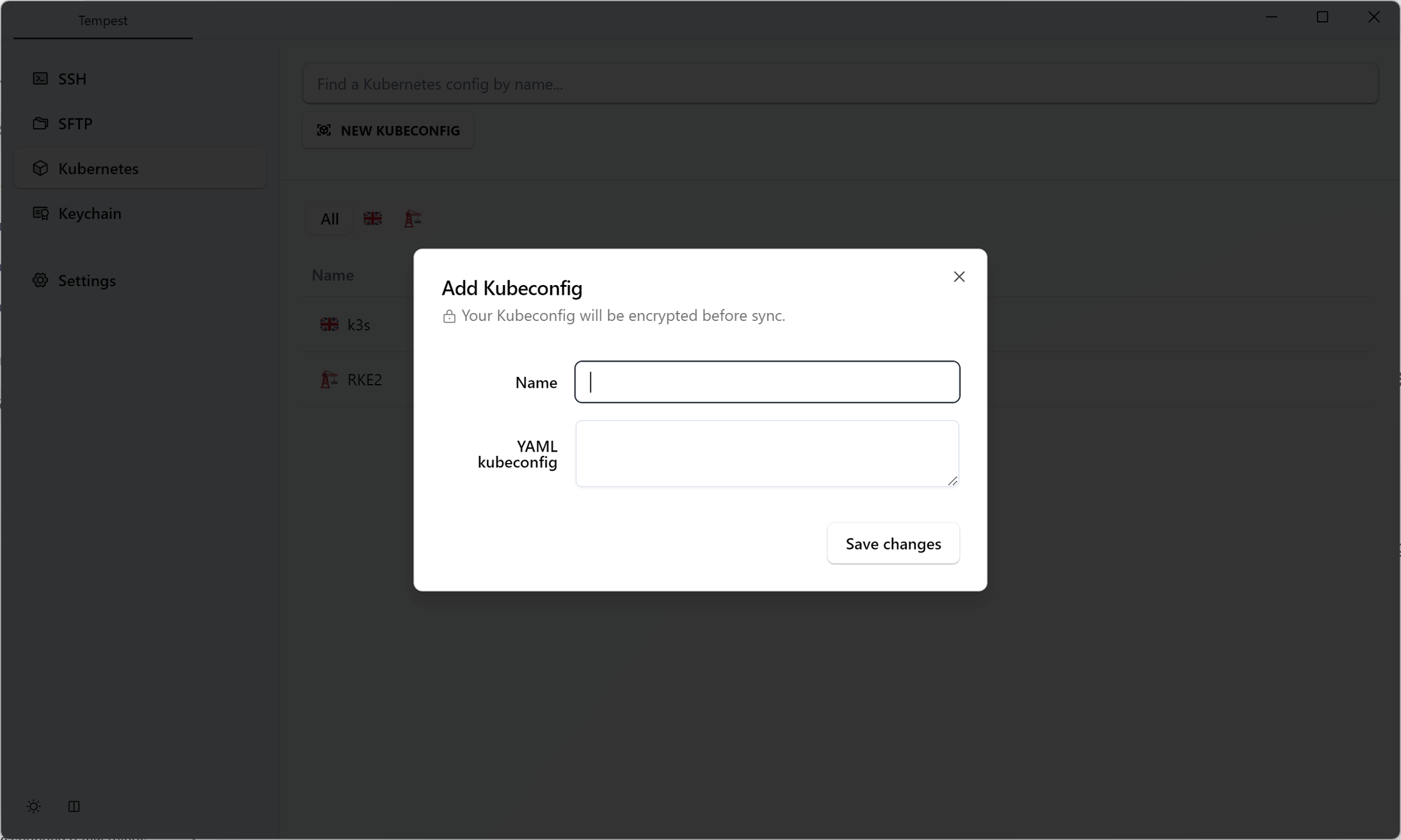Screen dimensions: 1401x840
Task: Select Kubernetes in the sidebar
Action: [x=140, y=168]
